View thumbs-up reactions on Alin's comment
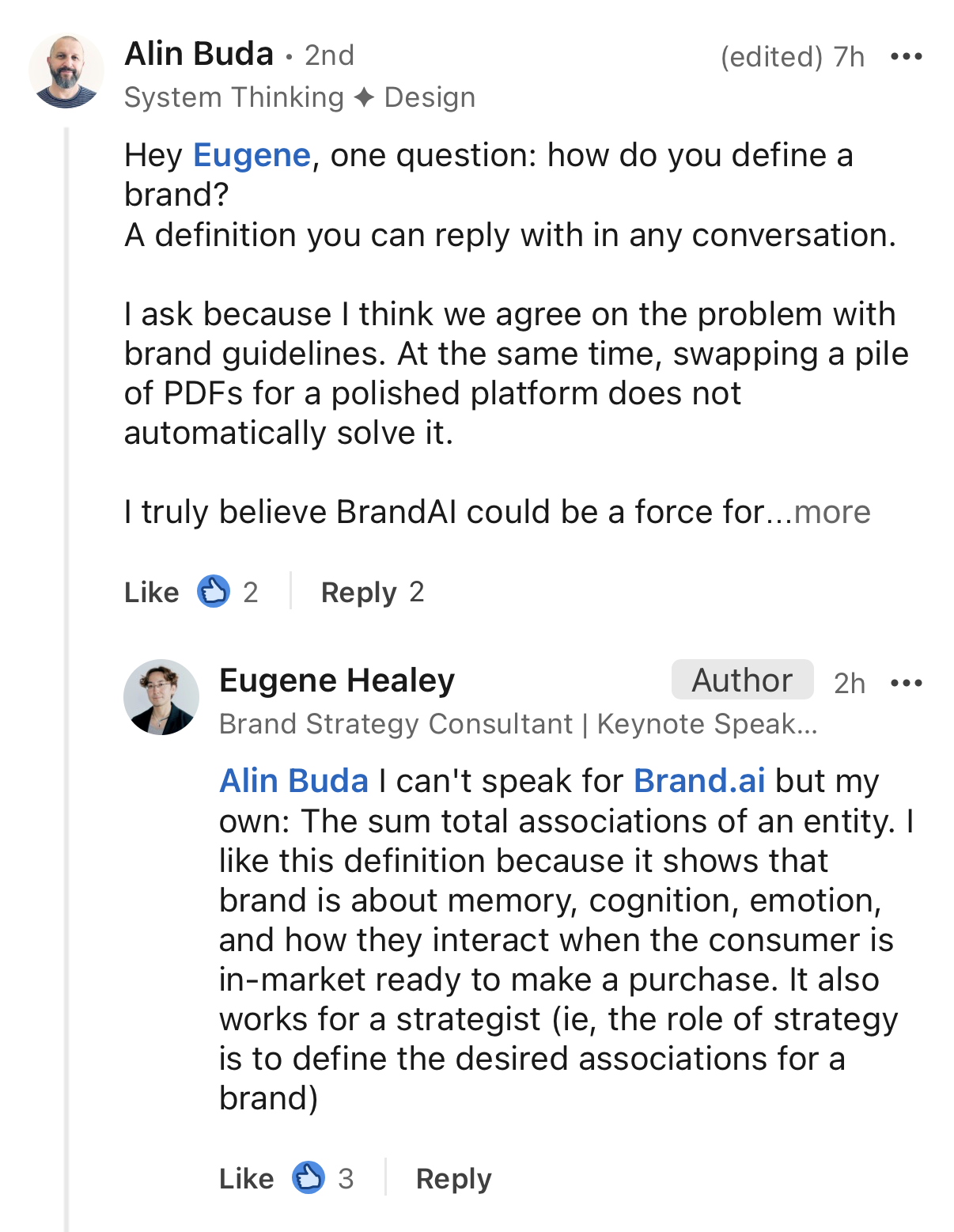The width and height of the screenshot is (954, 1232). (x=213, y=591)
